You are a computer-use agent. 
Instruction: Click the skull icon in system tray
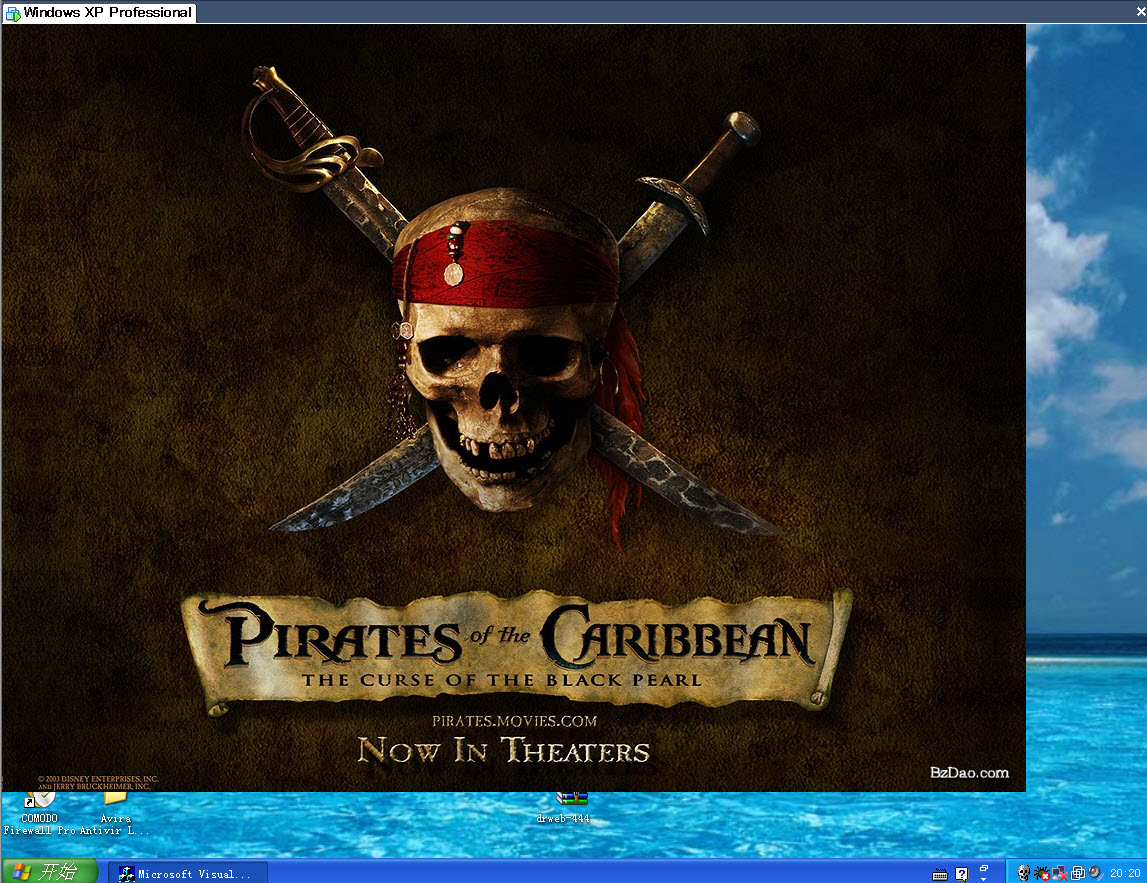(x=1023, y=873)
